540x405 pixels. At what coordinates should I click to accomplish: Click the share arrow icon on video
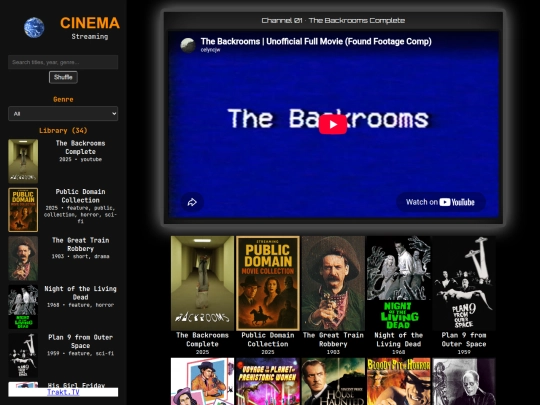click(192, 202)
